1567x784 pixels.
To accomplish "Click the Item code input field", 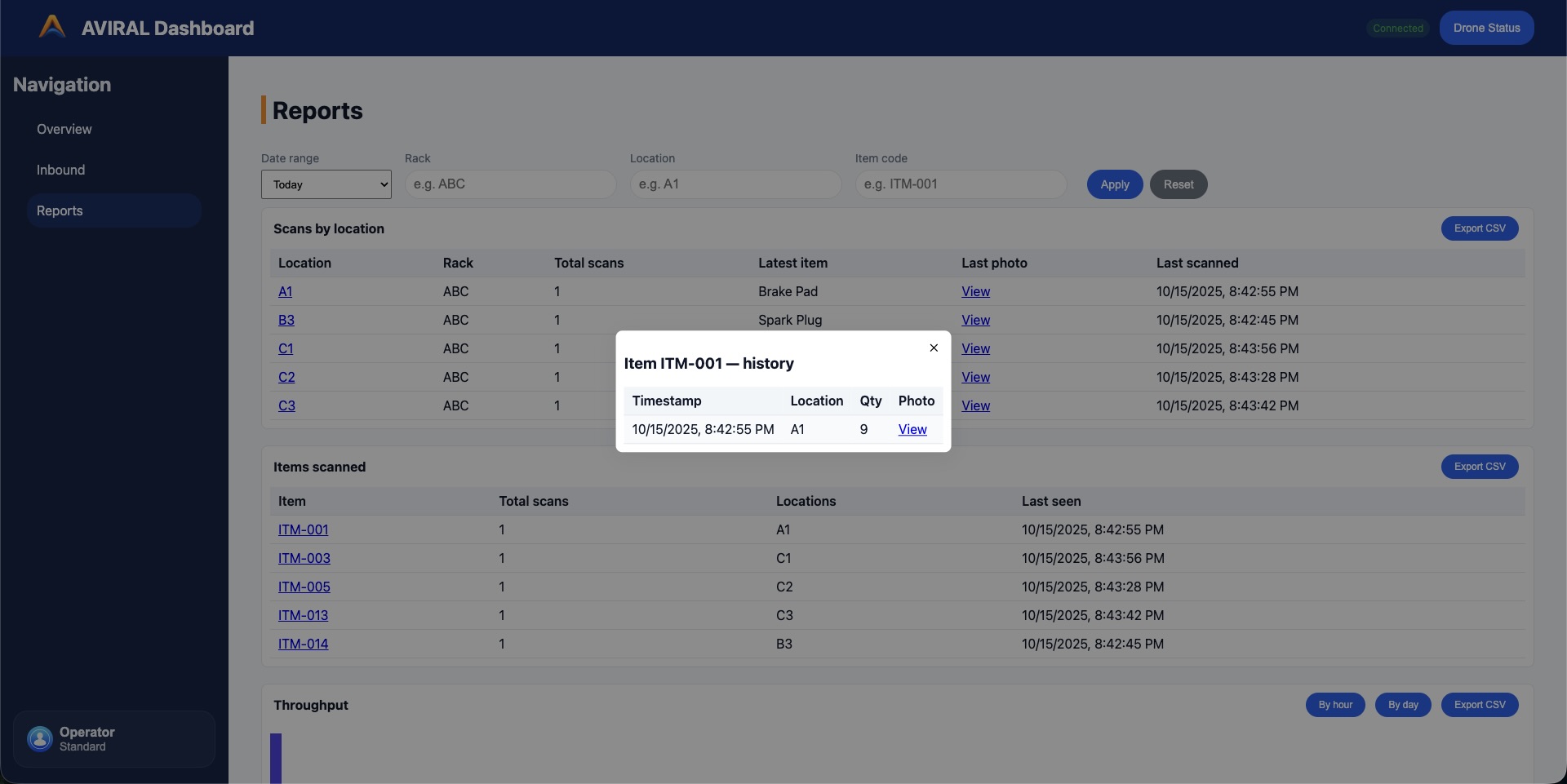I will pos(961,184).
